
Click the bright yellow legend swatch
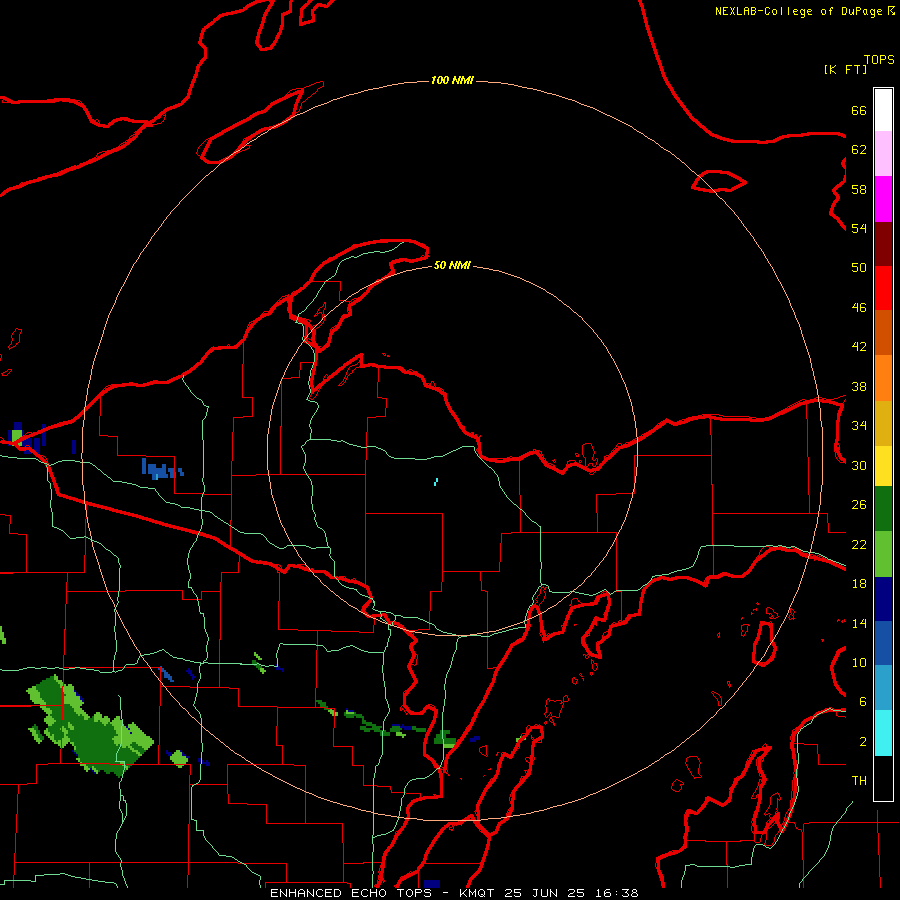click(883, 465)
